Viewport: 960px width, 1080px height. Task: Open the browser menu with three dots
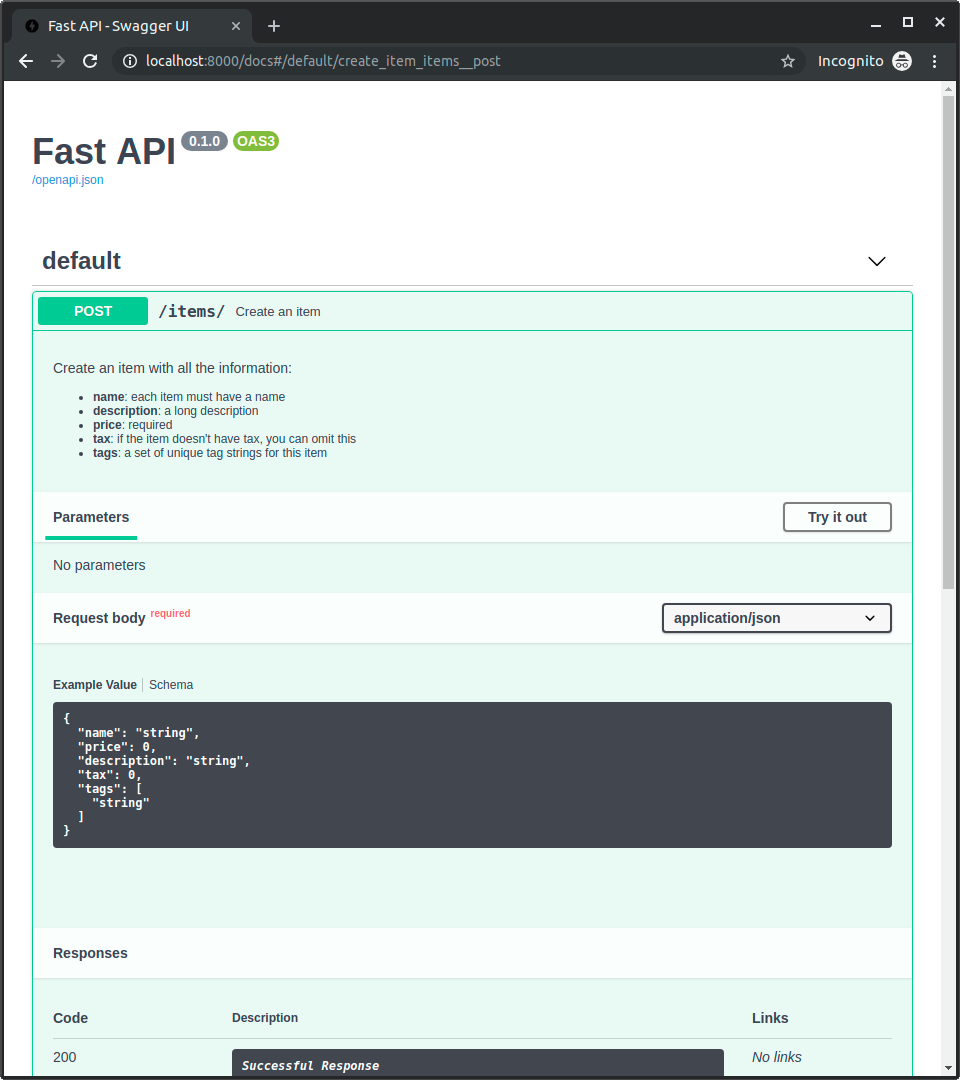(x=934, y=61)
